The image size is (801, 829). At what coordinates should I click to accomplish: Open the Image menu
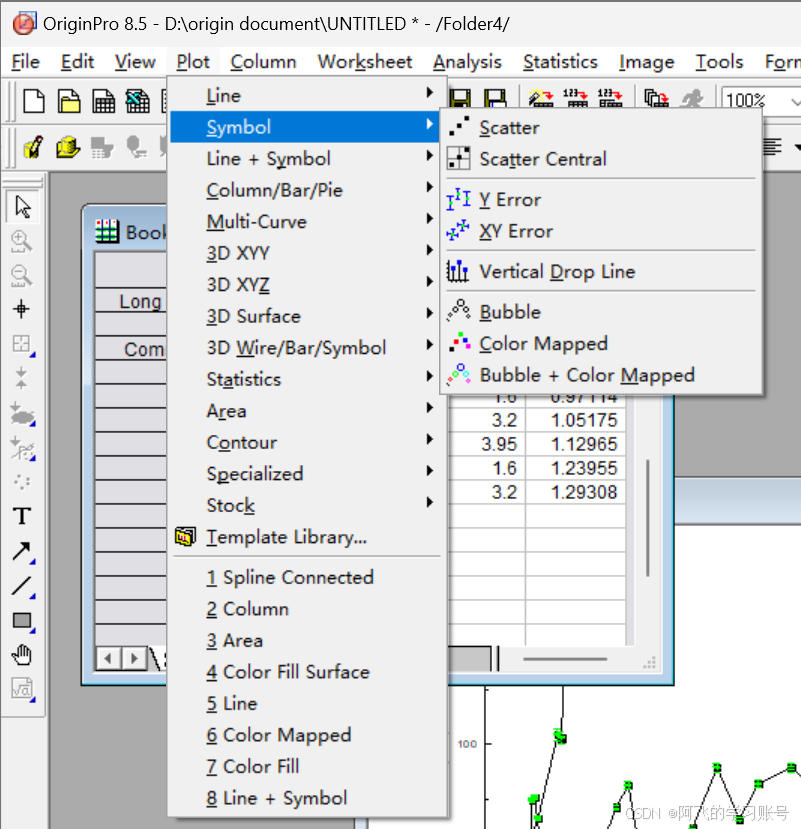tap(647, 62)
